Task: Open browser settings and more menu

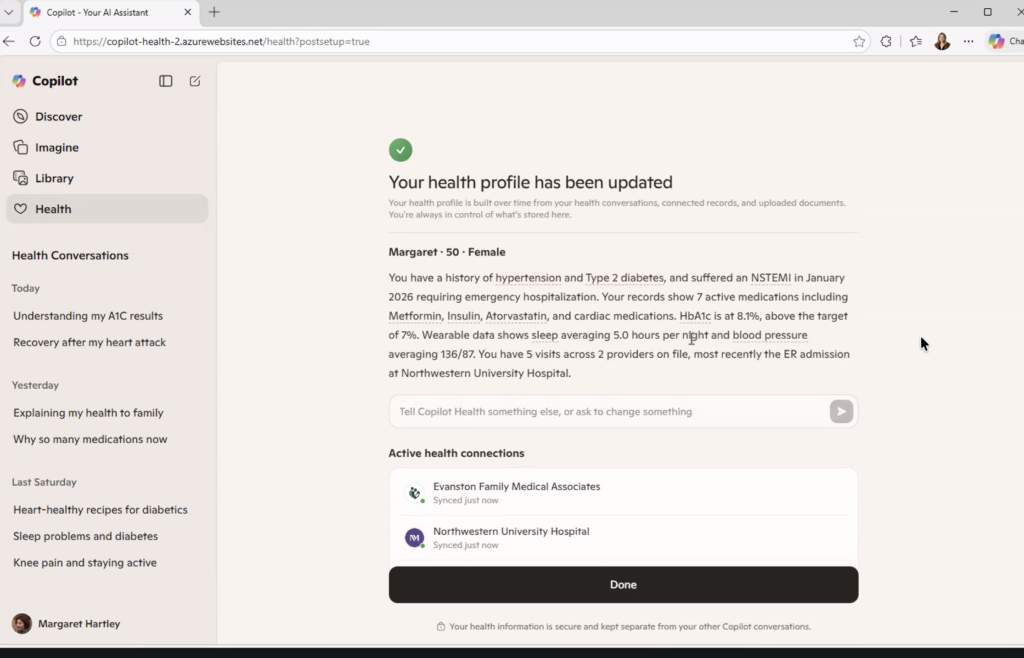Action: [x=968, y=41]
